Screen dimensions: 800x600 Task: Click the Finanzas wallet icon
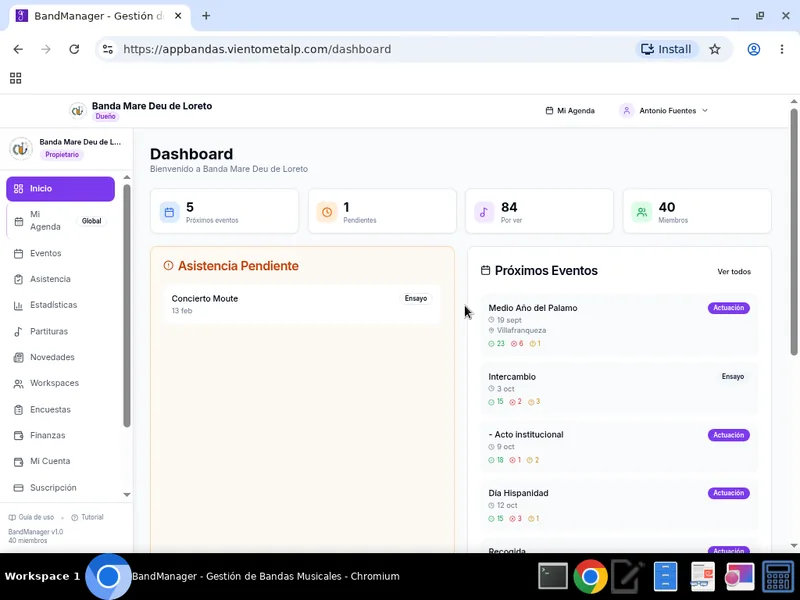[x=18, y=436]
